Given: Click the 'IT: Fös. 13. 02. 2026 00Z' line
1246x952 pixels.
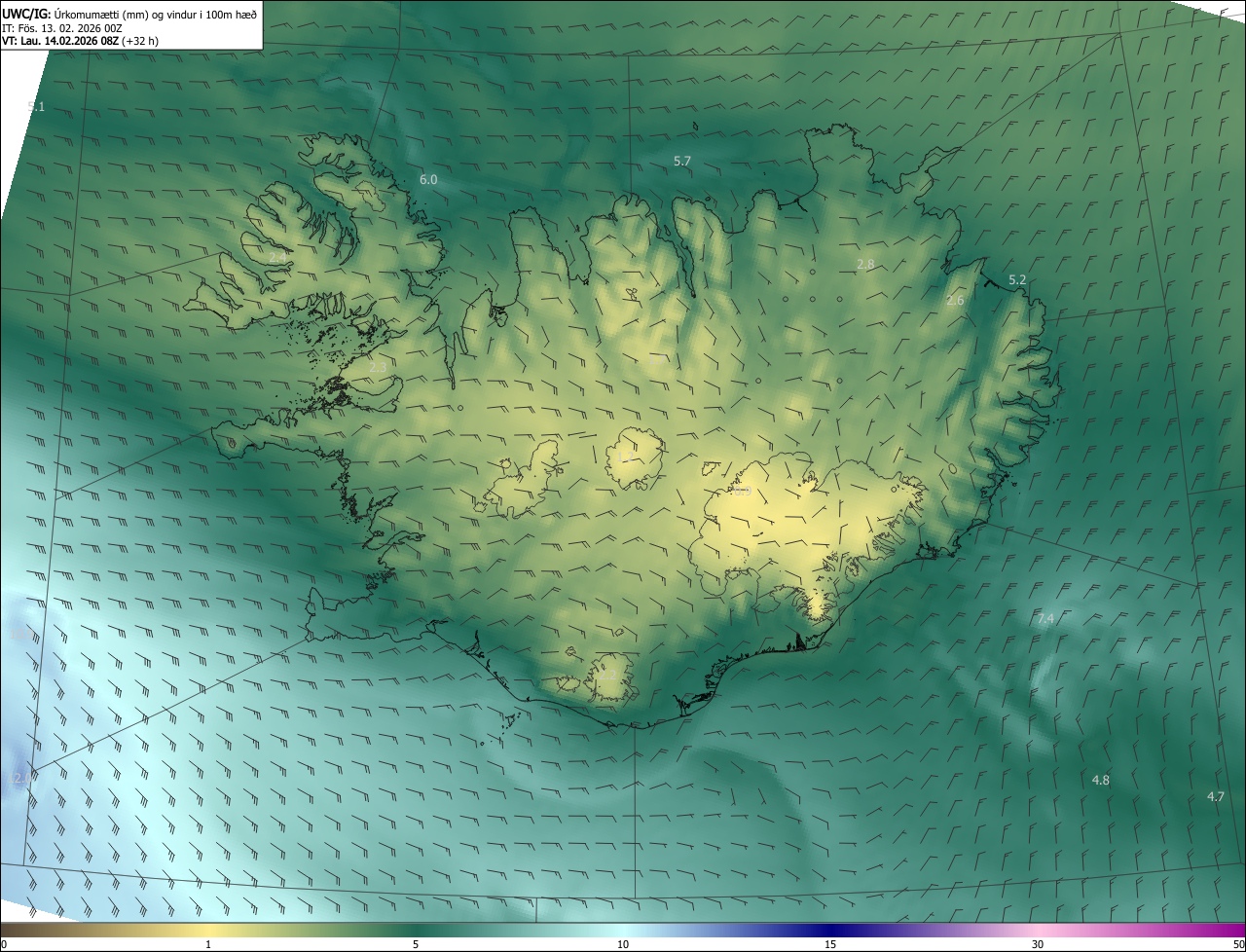Looking at the screenshot, I should [x=61, y=28].
